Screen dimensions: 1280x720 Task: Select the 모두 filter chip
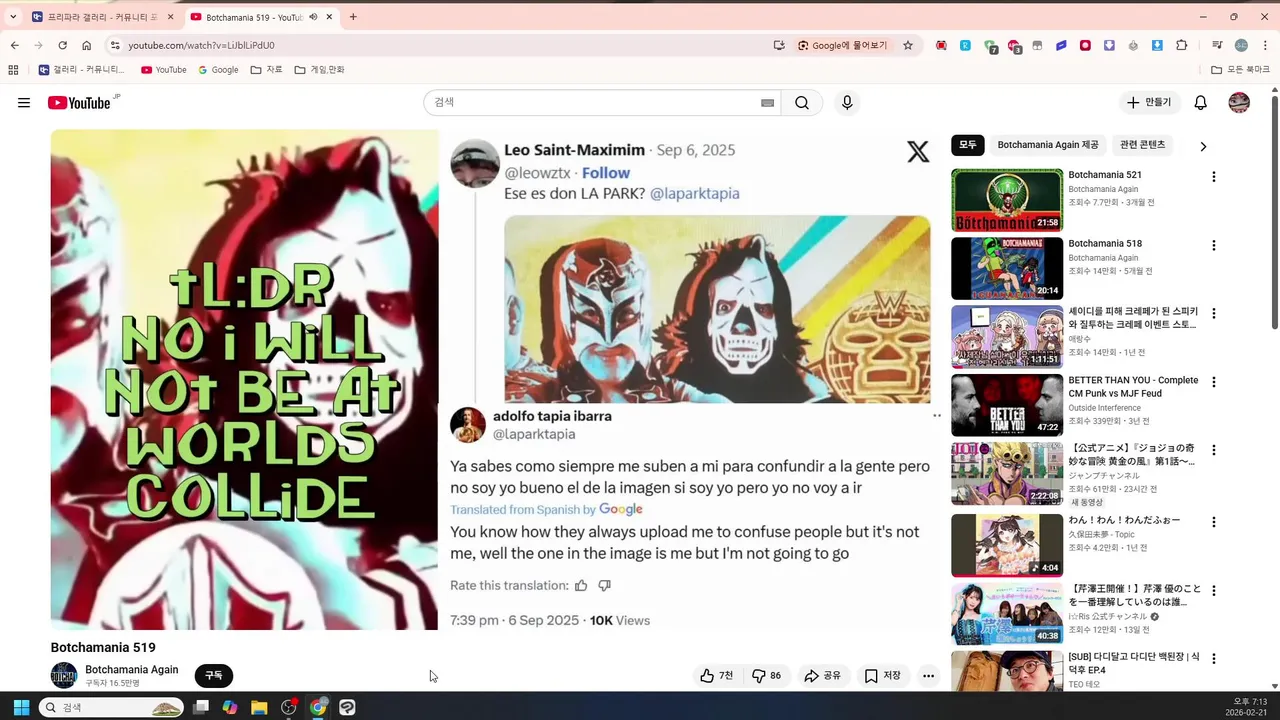968,145
